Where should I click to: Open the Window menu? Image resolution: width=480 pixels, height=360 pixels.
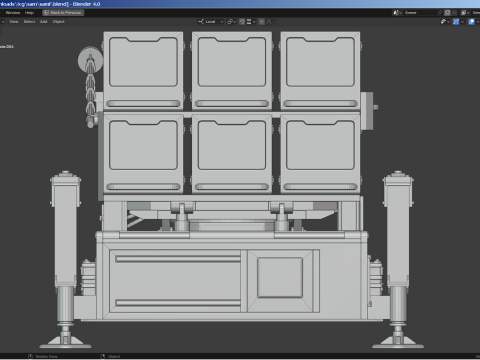[13, 13]
